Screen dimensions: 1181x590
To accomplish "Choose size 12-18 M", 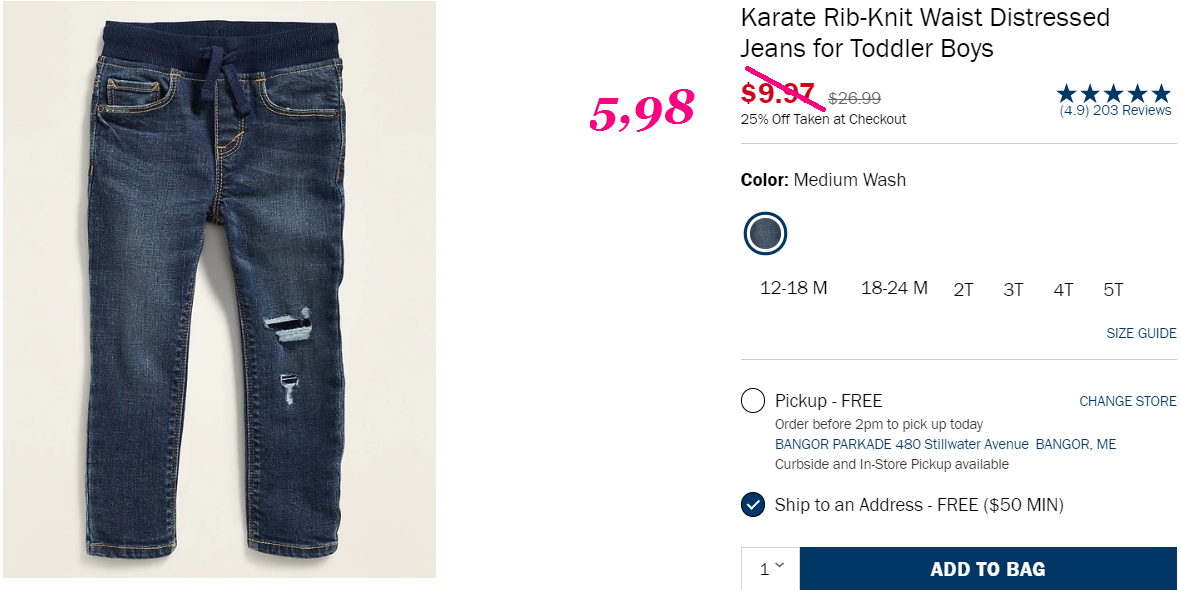I will (x=794, y=289).
